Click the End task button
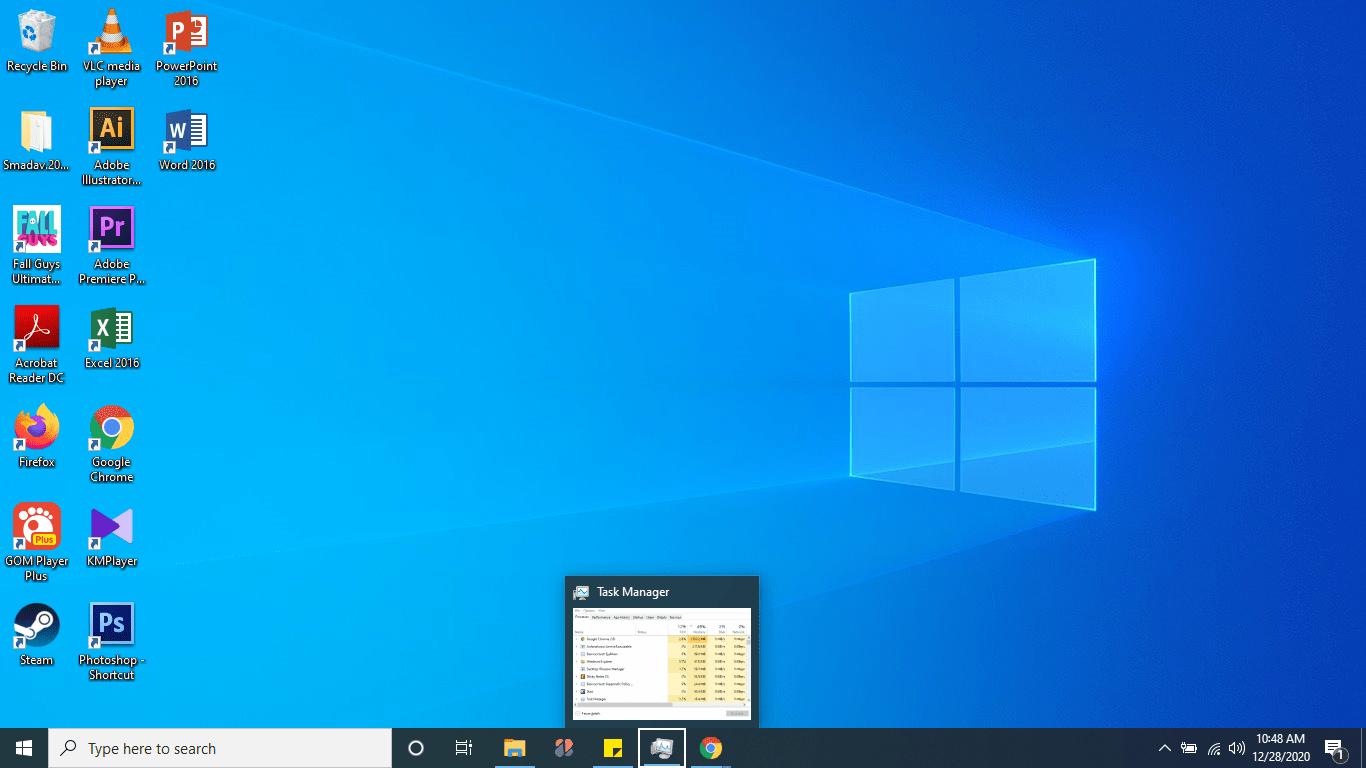This screenshot has width=1366, height=768. pyautogui.click(x=737, y=713)
